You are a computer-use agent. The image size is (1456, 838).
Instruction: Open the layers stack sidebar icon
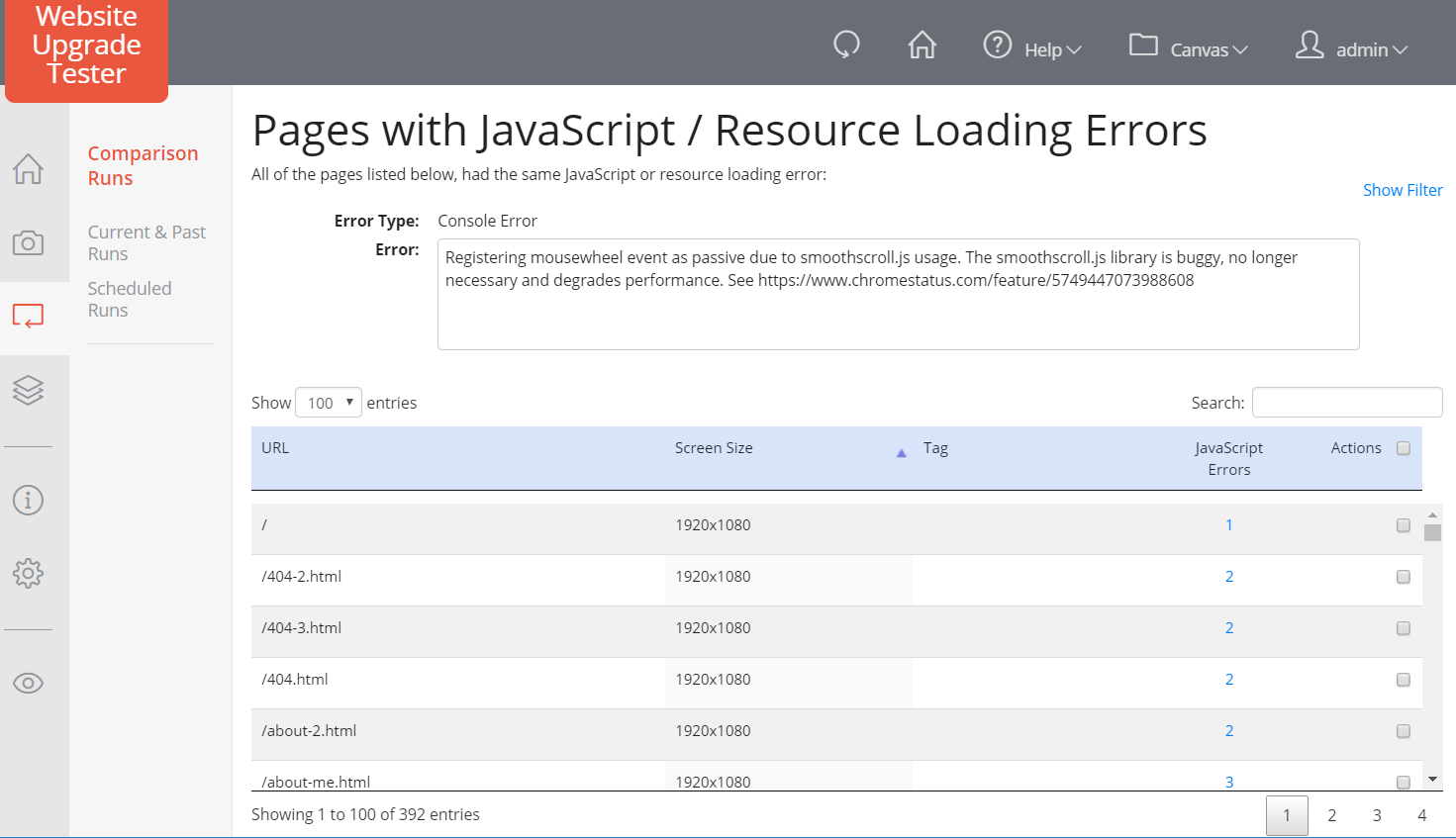pyautogui.click(x=28, y=390)
